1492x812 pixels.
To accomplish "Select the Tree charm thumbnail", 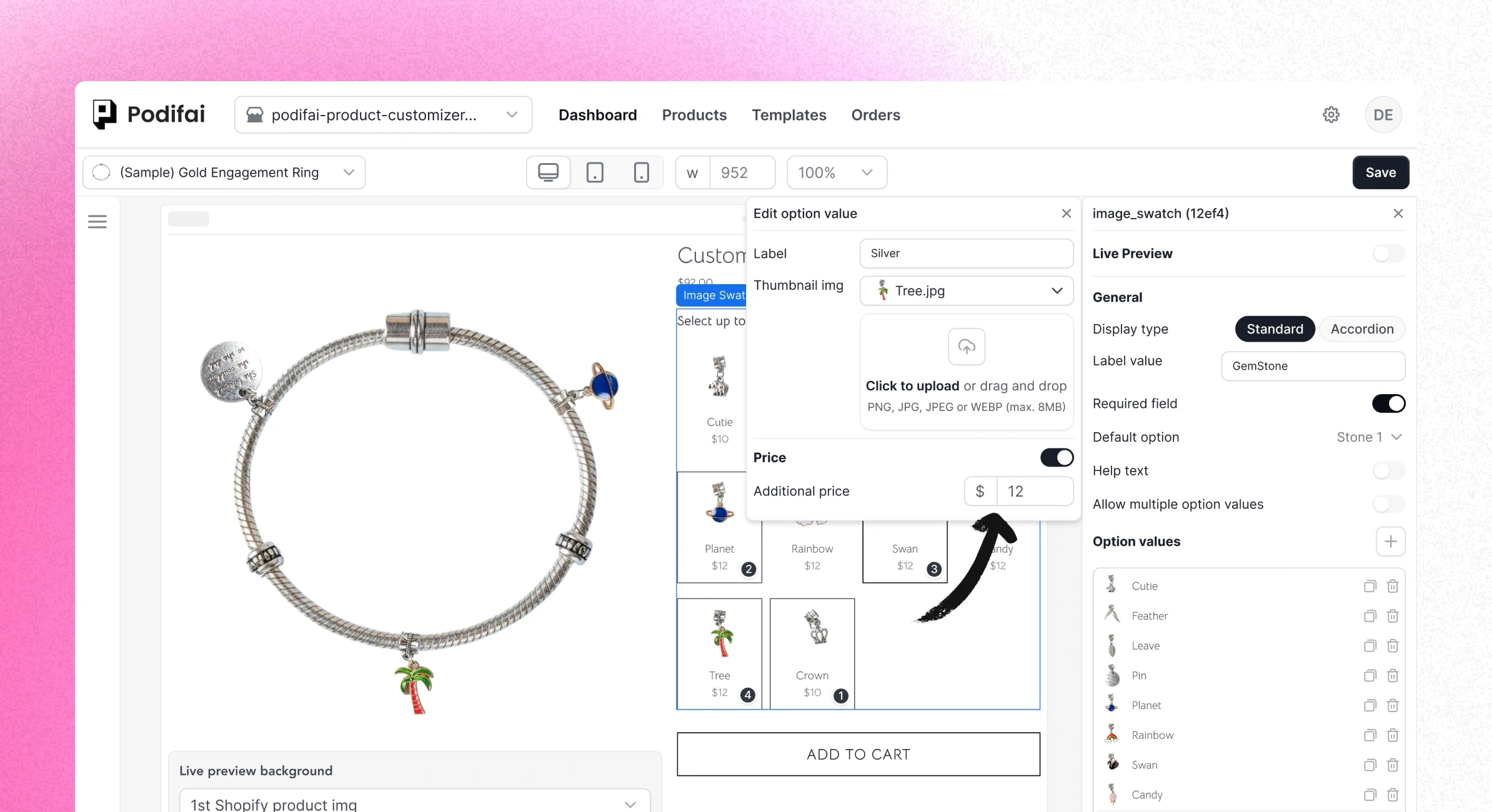I will pyautogui.click(x=719, y=637).
